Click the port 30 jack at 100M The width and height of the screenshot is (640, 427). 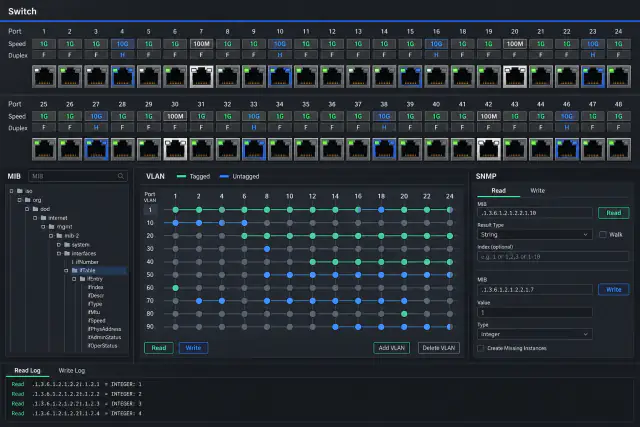[175, 149]
